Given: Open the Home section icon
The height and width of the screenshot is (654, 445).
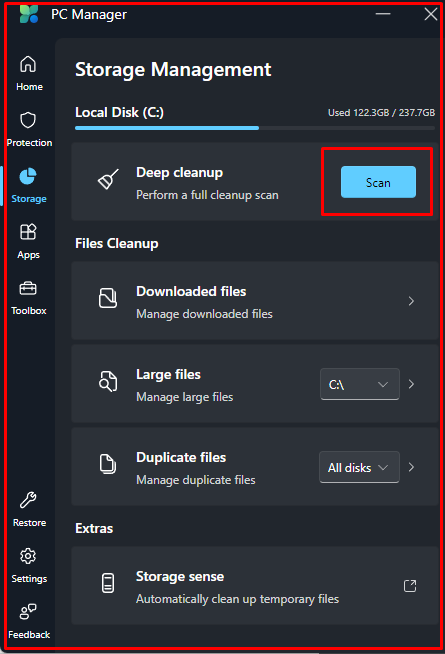Looking at the screenshot, I should click(x=28, y=65).
